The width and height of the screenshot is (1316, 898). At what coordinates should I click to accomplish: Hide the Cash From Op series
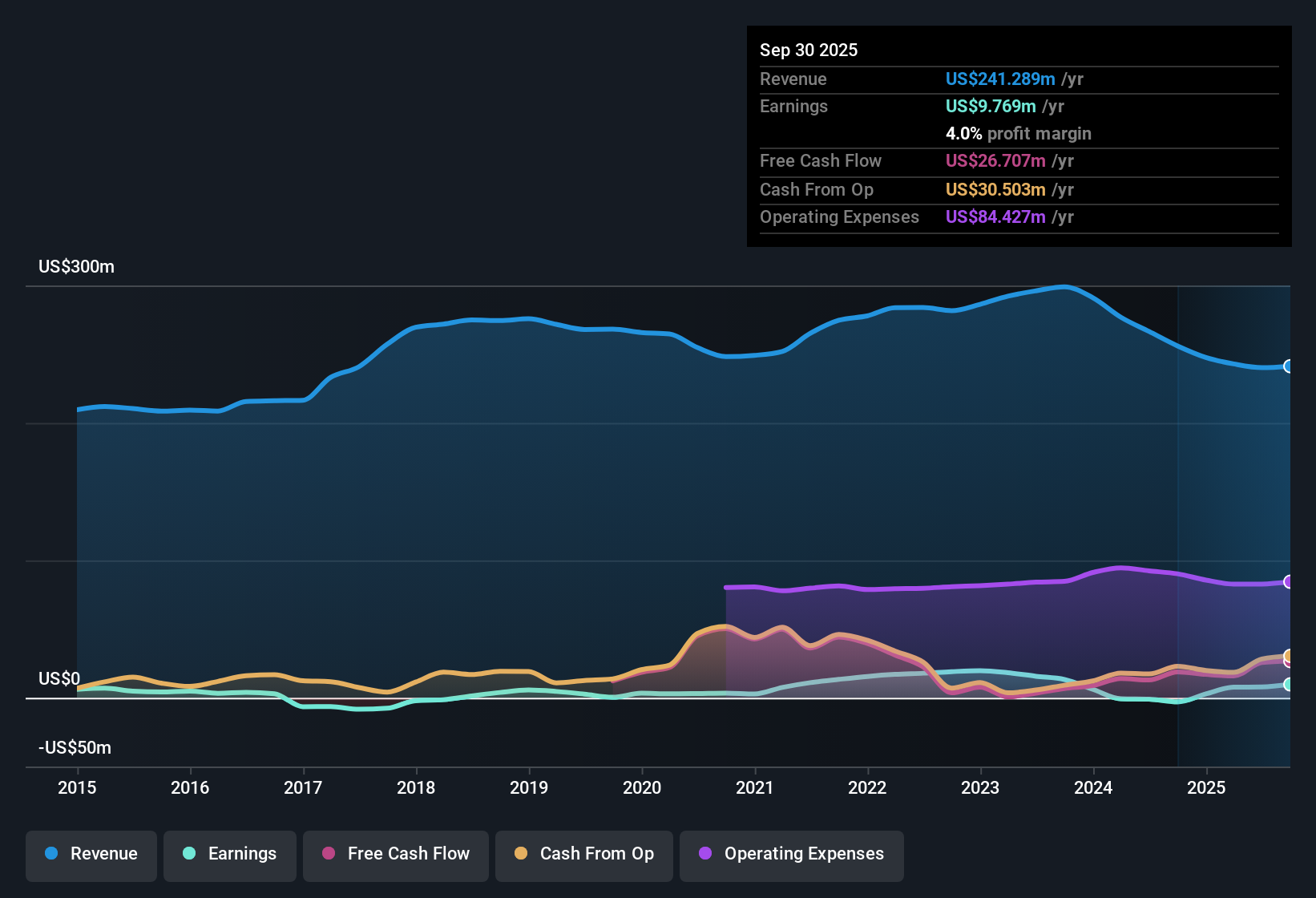pos(584,854)
